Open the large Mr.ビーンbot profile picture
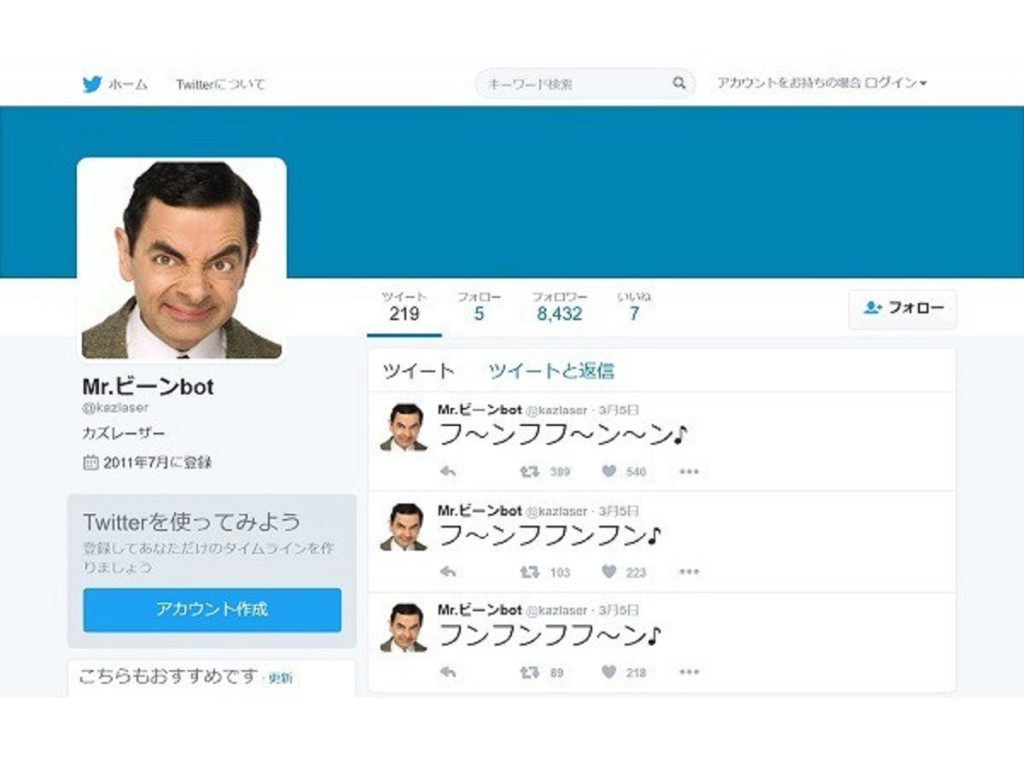 [182, 259]
